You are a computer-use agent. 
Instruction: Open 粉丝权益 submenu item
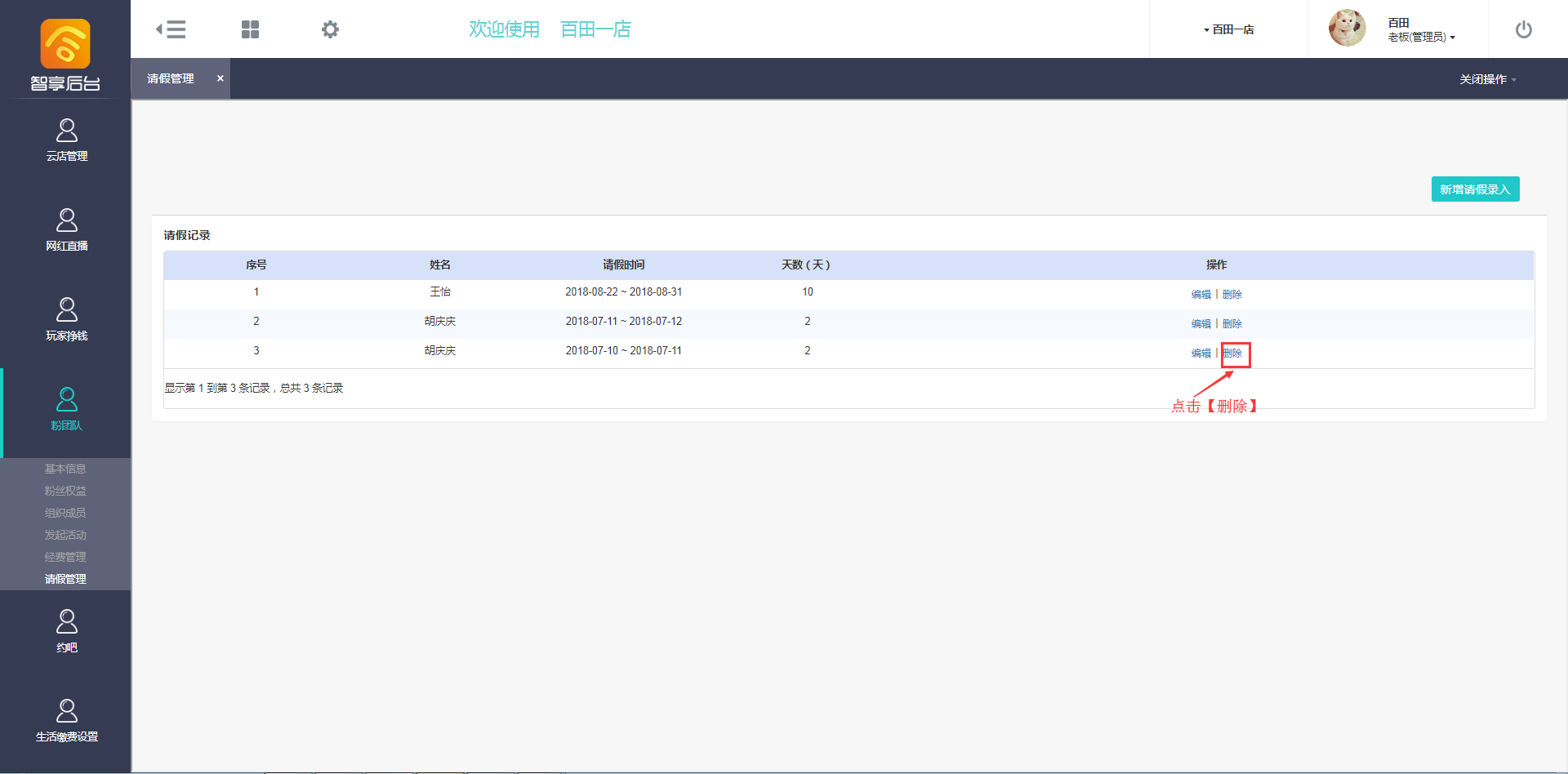point(65,491)
